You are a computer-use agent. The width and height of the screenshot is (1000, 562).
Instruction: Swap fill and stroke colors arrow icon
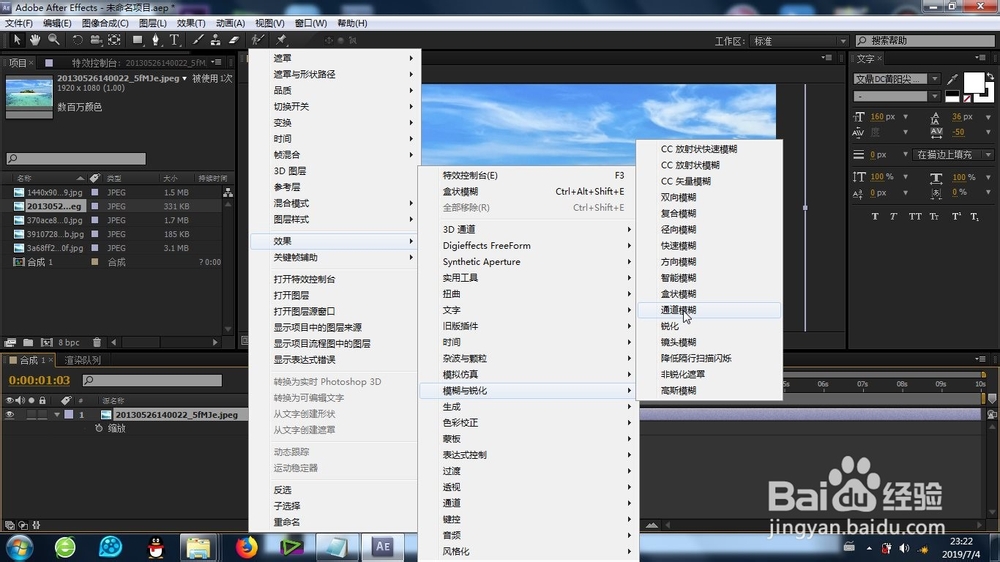pos(990,77)
